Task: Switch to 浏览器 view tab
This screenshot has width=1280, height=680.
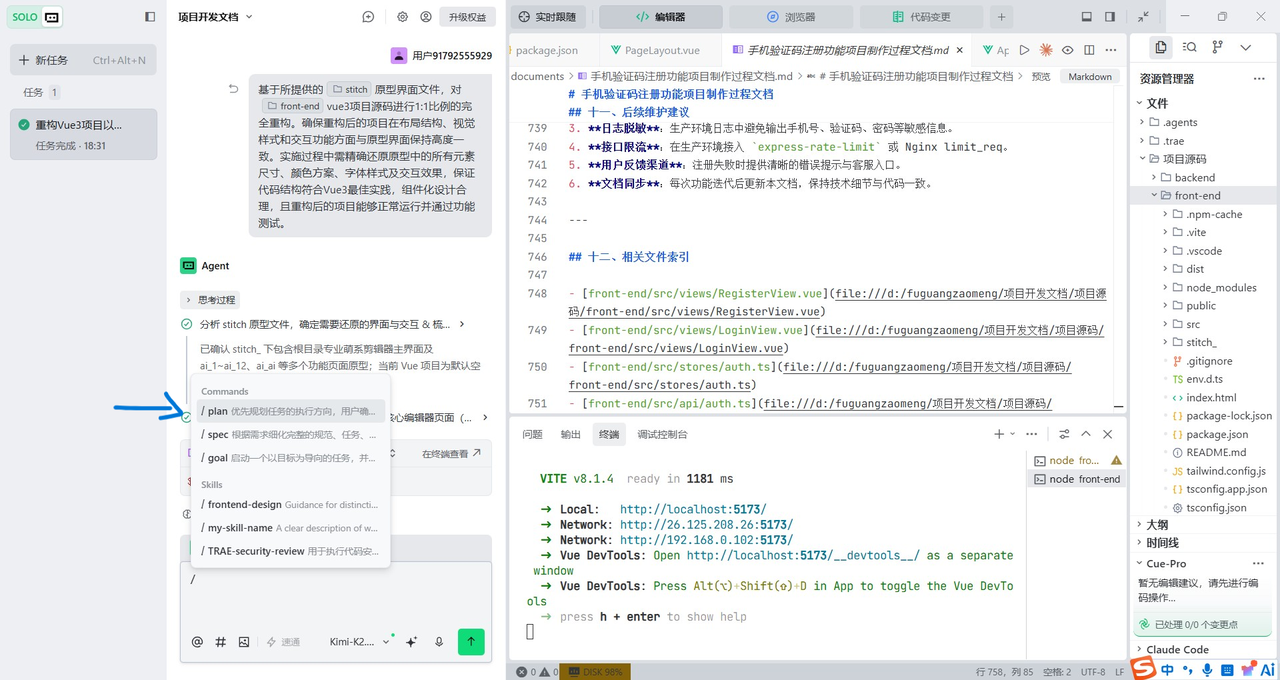Action: point(790,17)
